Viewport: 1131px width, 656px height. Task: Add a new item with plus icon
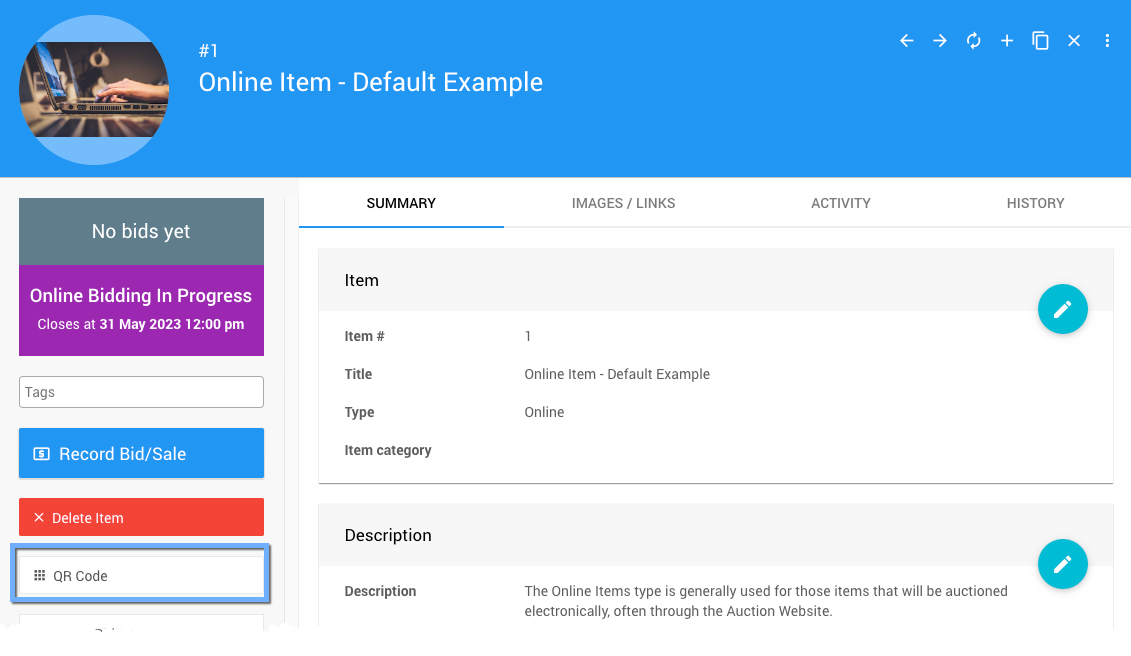point(1007,41)
